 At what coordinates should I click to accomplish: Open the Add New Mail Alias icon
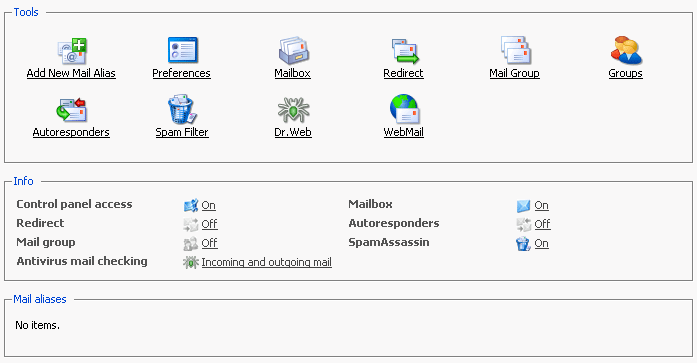click(x=72, y=50)
